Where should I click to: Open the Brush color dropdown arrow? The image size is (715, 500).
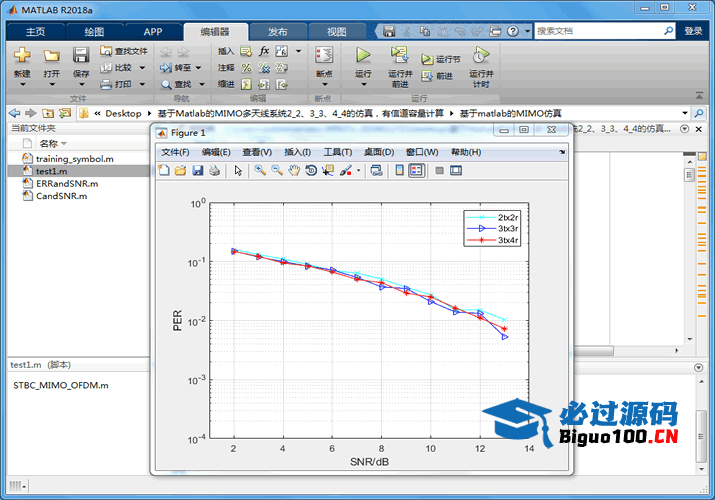click(x=358, y=171)
